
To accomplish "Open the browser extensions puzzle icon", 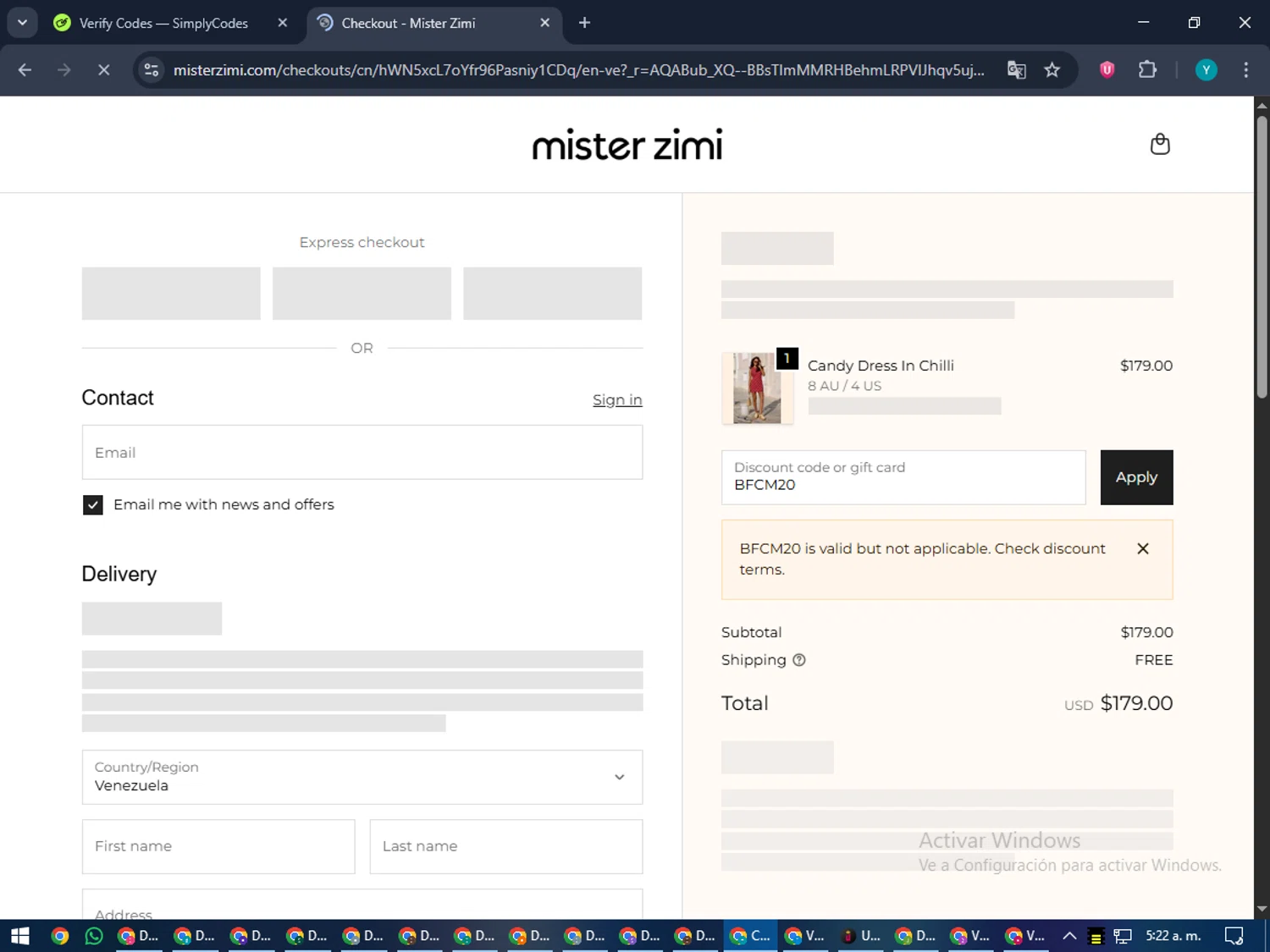I will 1147,70.
